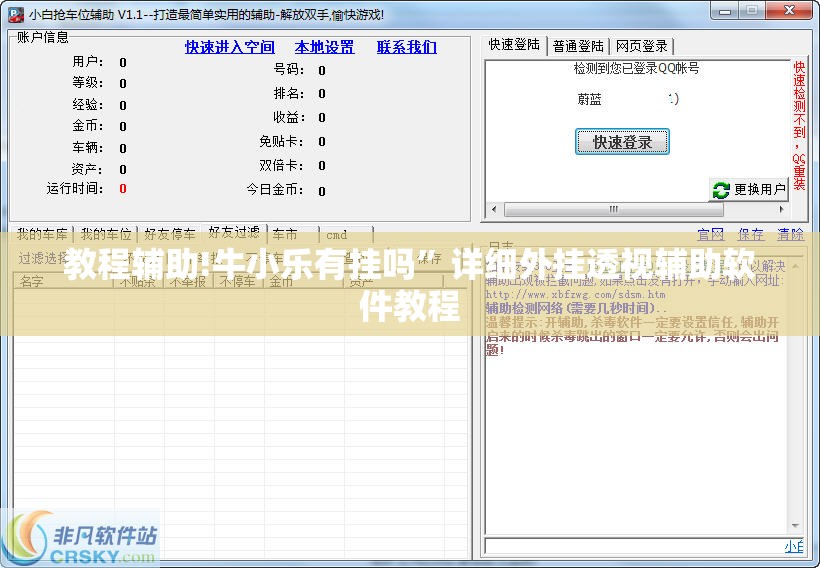Click the 用户: label
Viewport: 820px width, 568px height.
(x=88, y=62)
